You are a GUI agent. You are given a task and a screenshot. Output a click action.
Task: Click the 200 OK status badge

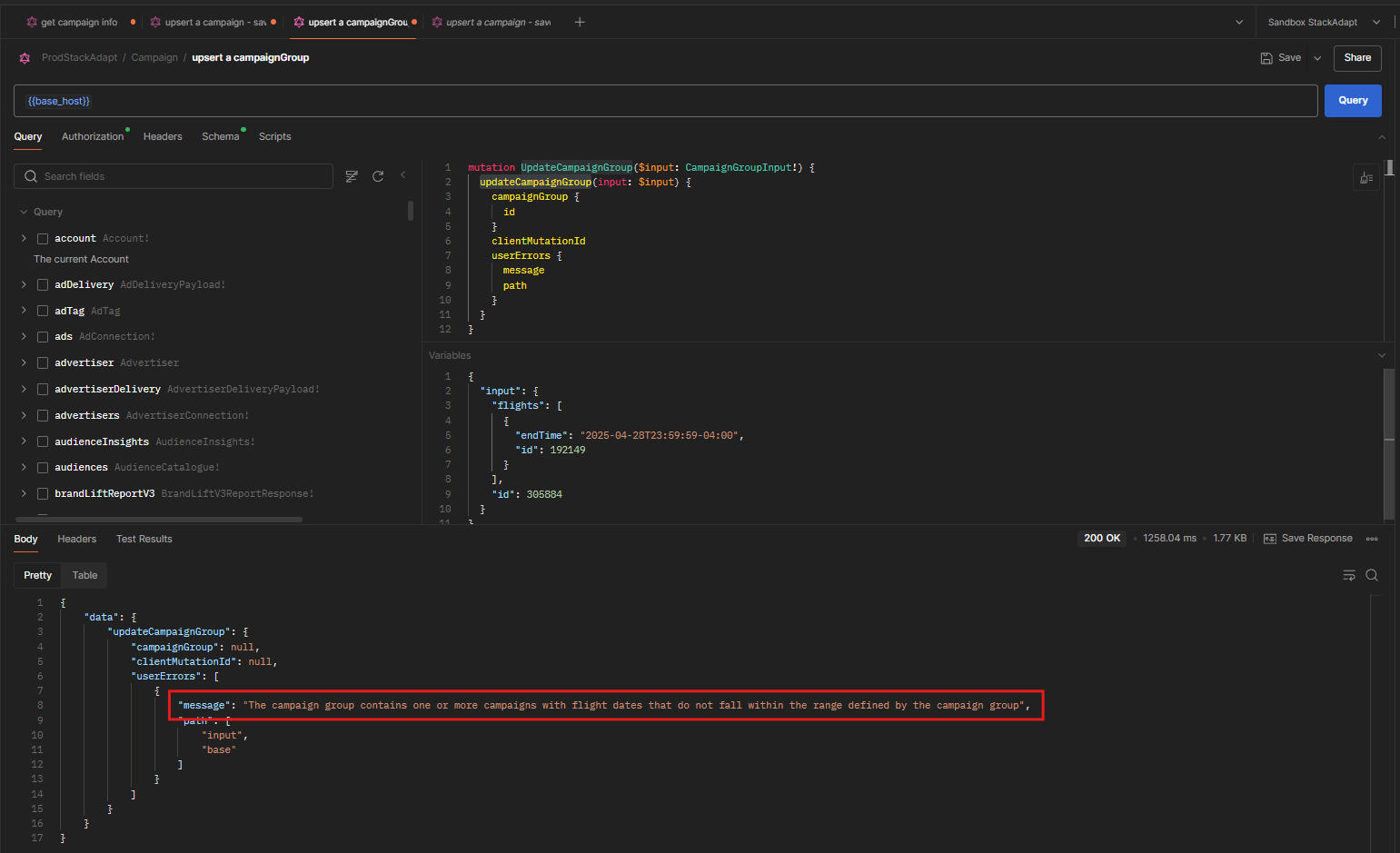(x=1102, y=539)
